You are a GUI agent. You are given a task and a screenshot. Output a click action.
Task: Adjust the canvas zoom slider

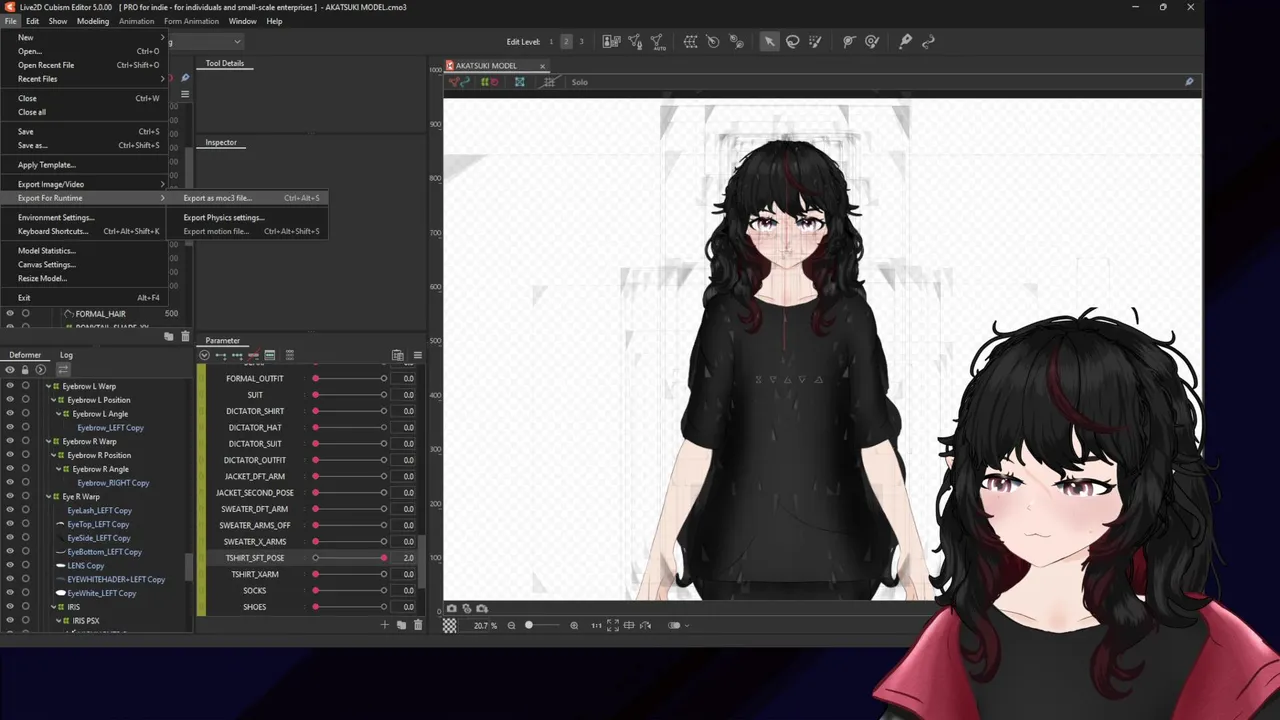[542, 625]
